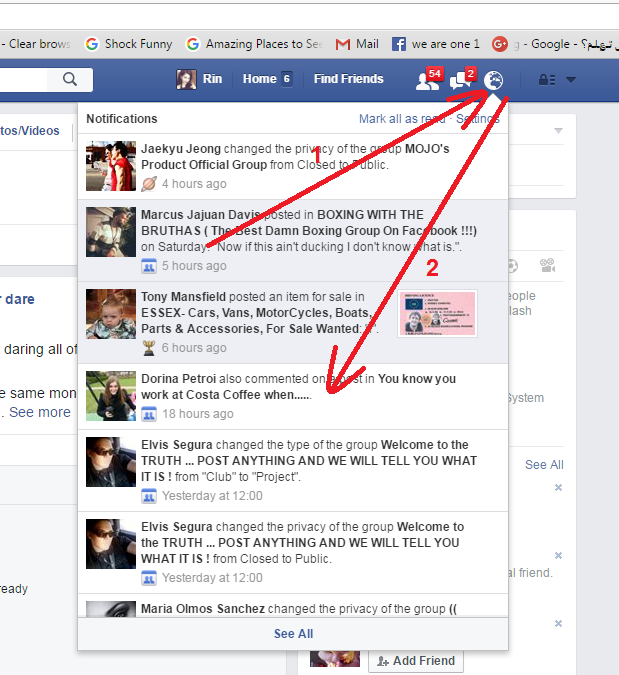Click the Facebook search input field
This screenshot has height=675, width=619.
pyautogui.click(x=24, y=80)
